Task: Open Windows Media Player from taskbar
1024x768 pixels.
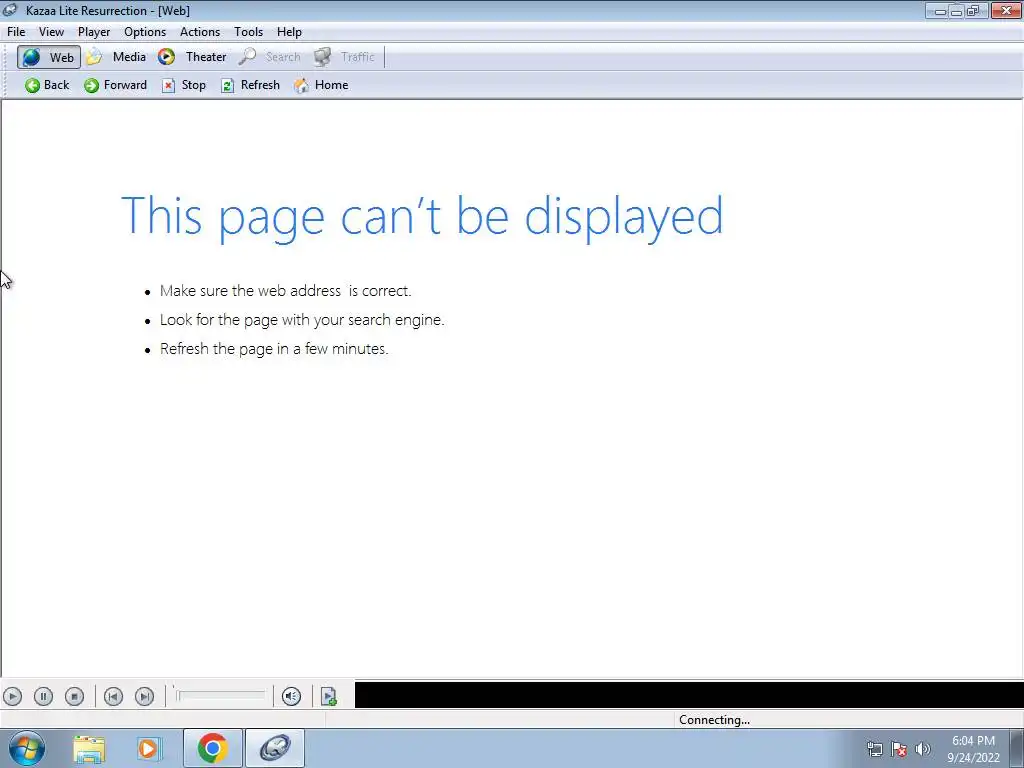Action: coord(148,749)
